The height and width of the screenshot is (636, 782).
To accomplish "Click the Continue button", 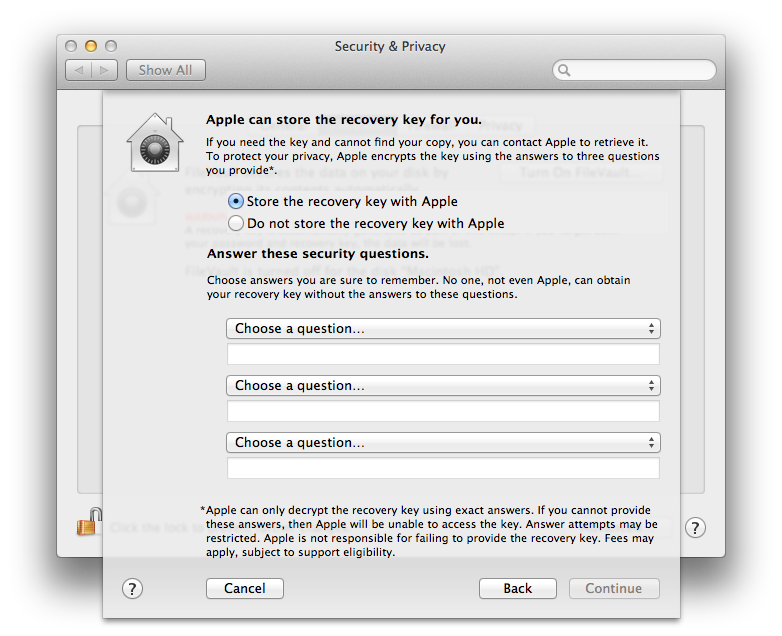I will click(x=614, y=589).
